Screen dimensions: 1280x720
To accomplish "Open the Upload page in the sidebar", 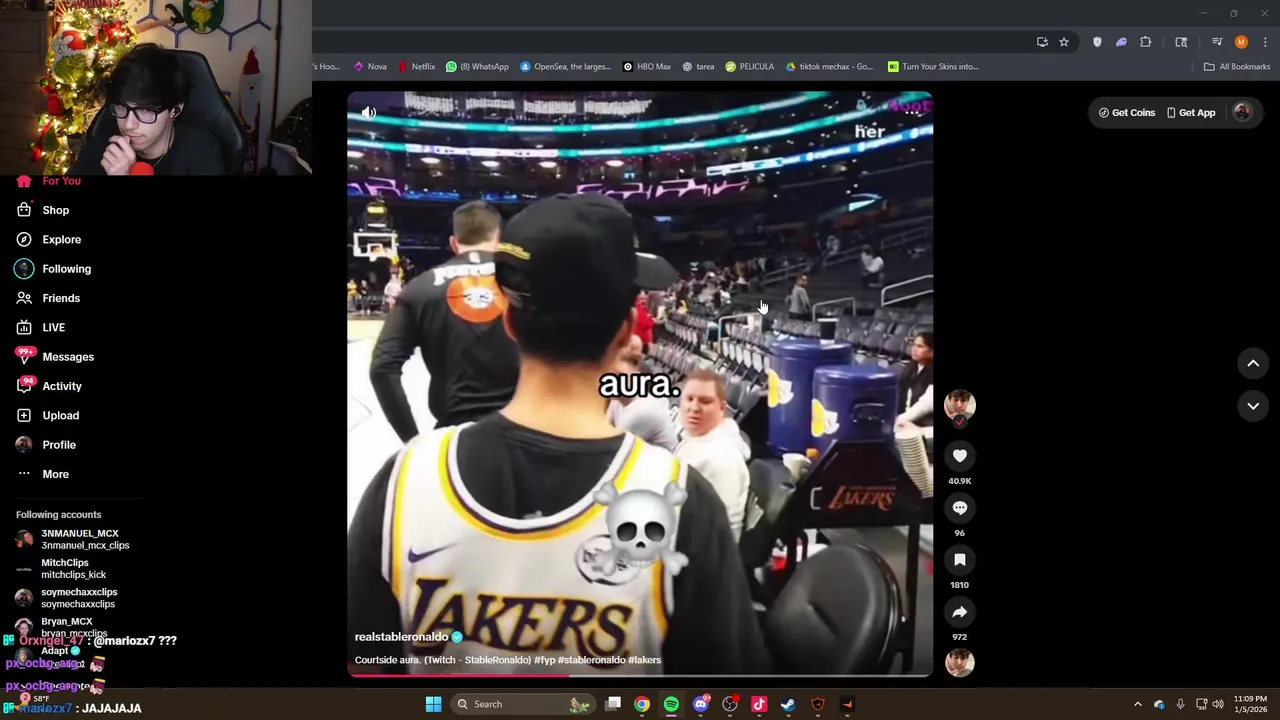I will [x=47, y=416].
